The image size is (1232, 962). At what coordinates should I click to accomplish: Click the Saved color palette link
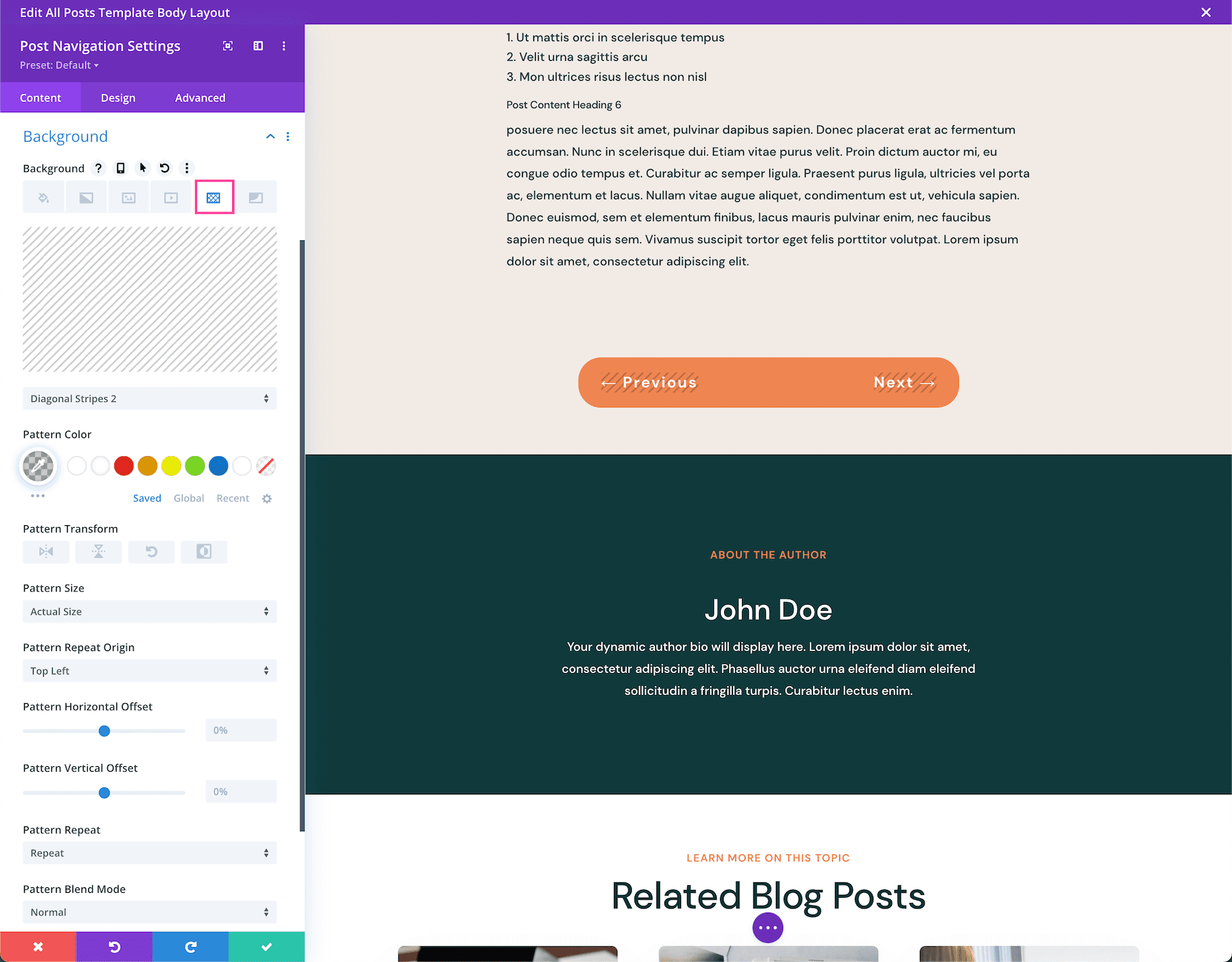[x=146, y=498]
